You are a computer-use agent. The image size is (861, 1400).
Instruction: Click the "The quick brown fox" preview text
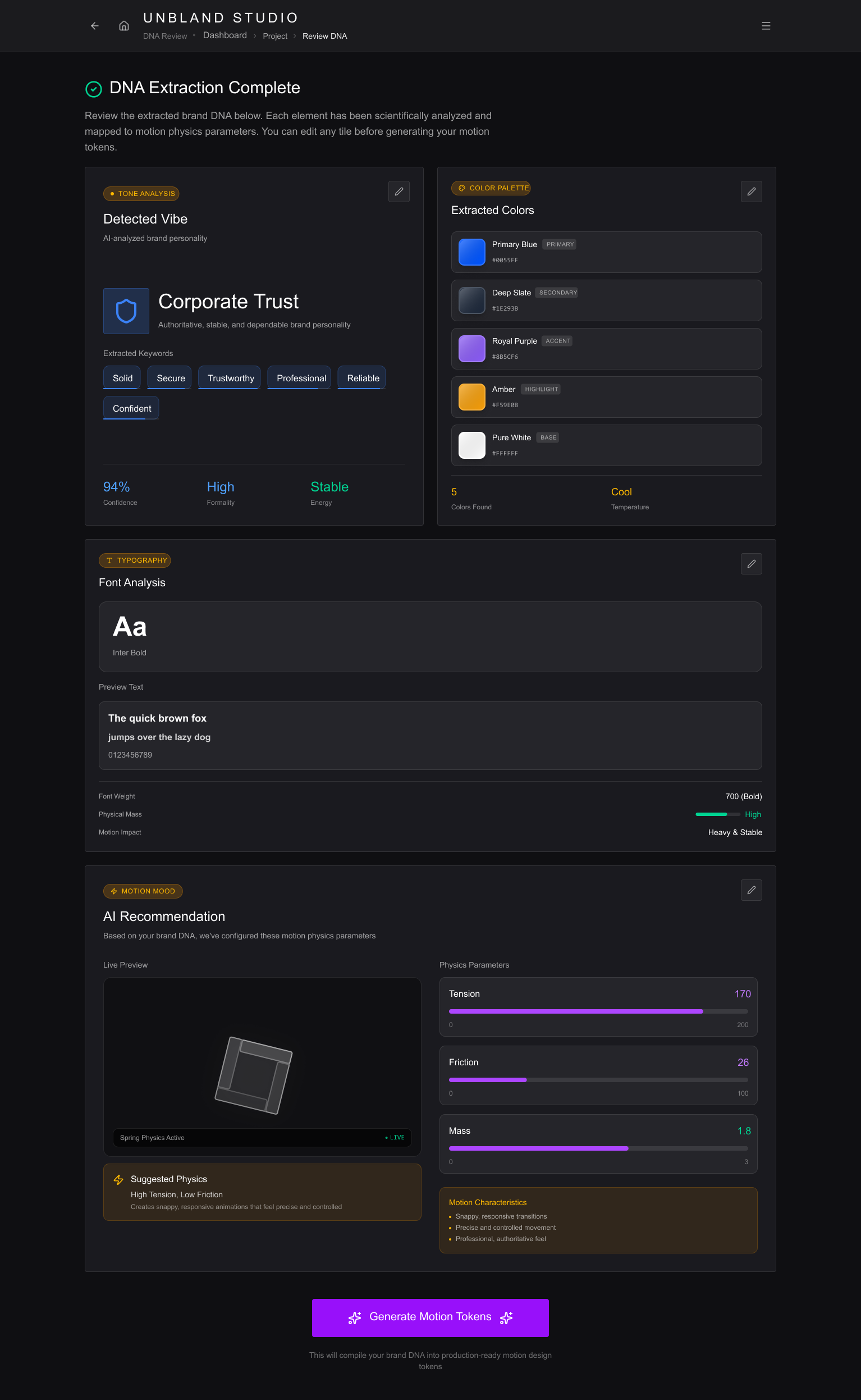click(157, 718)
